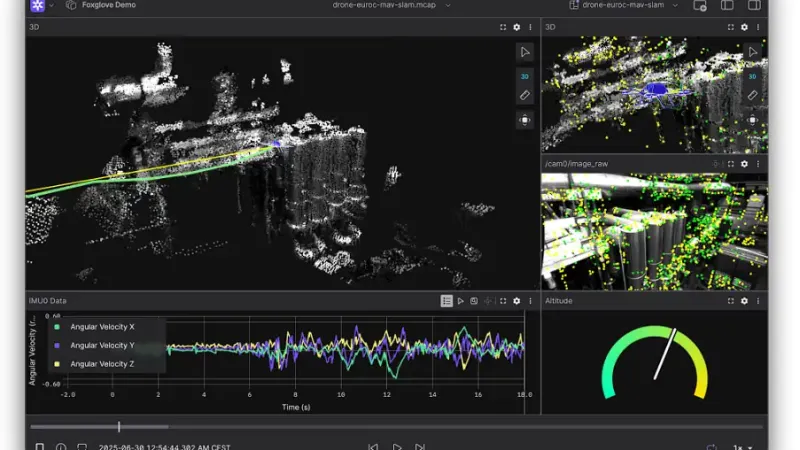Seek forward with the next-frame button
Image resolution: width=800 pixels, height=450 pixels.
click(420, 447)
